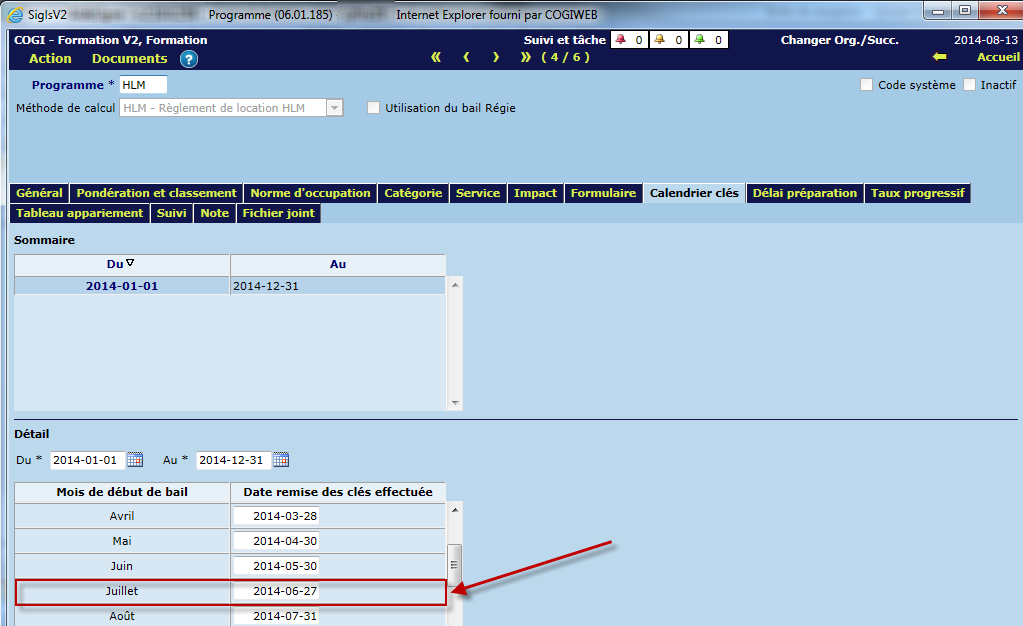This screenshot has width=1023, height=626.
Task: Expand the Méthode de calcul dropdown
Action: click(334, 108)
